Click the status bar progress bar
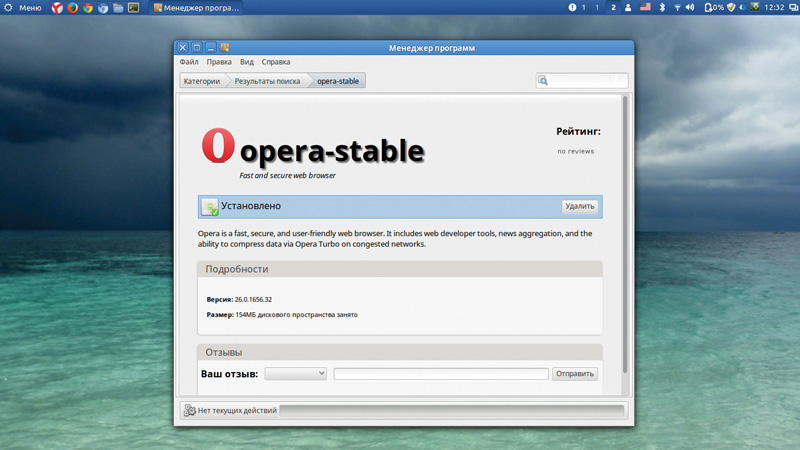The width and height of the screenshot is (800, 450). [x=452, y=411]
